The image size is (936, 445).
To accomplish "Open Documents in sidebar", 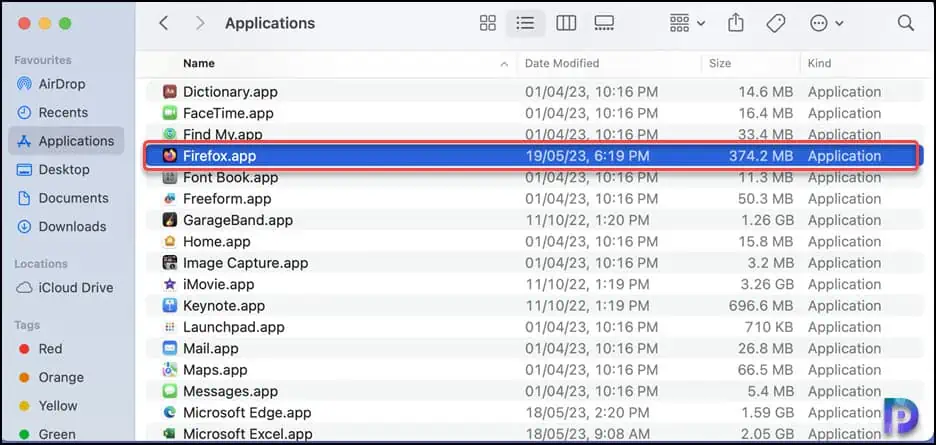I will [73, 198].
